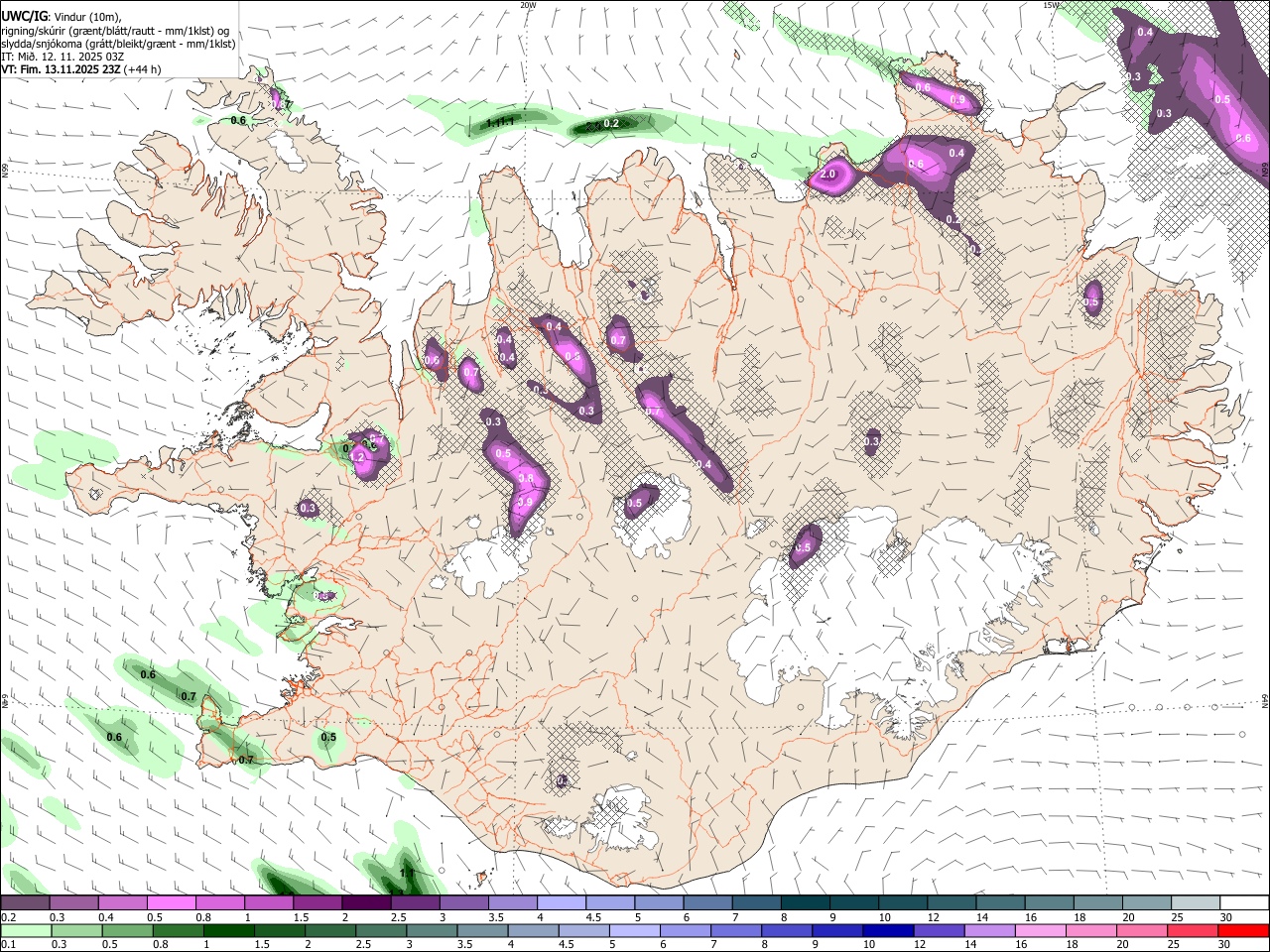Click the 'VT: Fim. 13.11.2025 23Z' valid time

61,69
